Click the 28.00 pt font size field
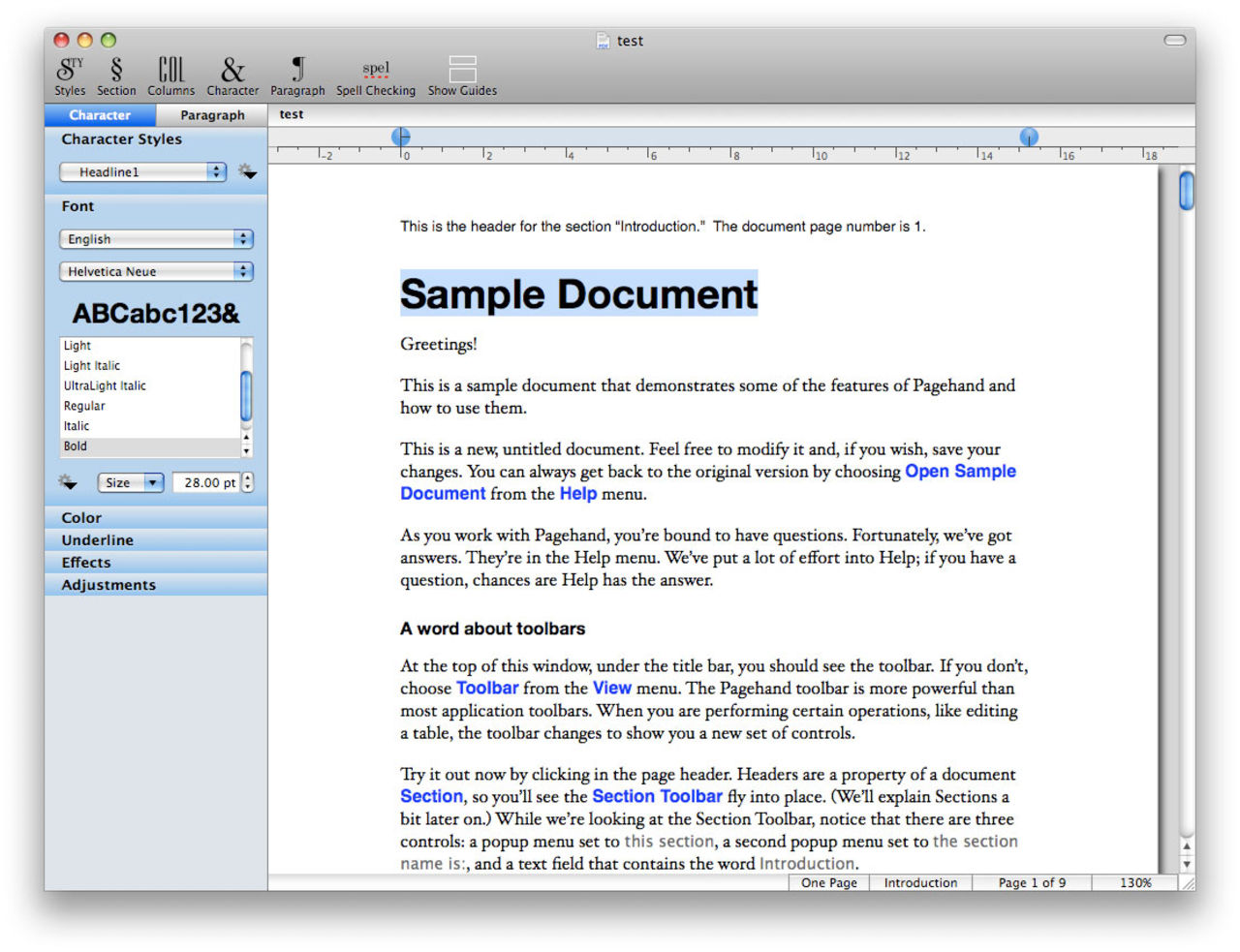 click(208, 482)
